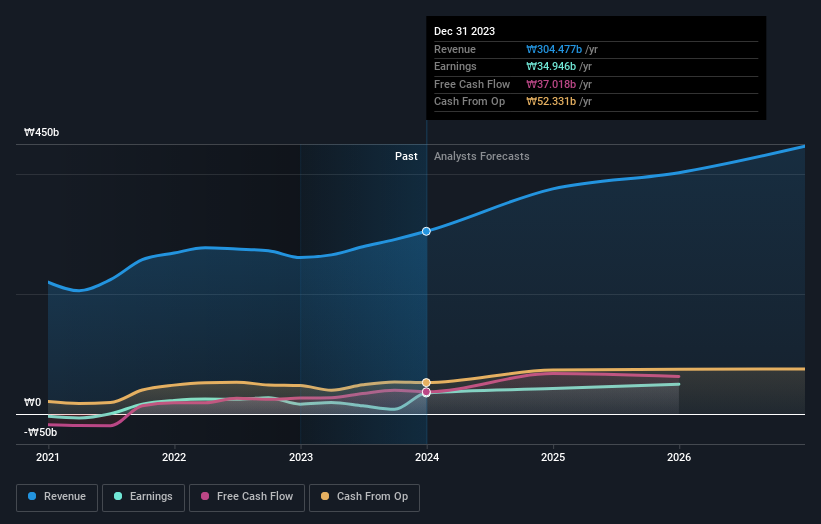The height and width of the screenshot is (524, 821).
Task: Select the 2024 x-axis label
Action: coord(427,458)
